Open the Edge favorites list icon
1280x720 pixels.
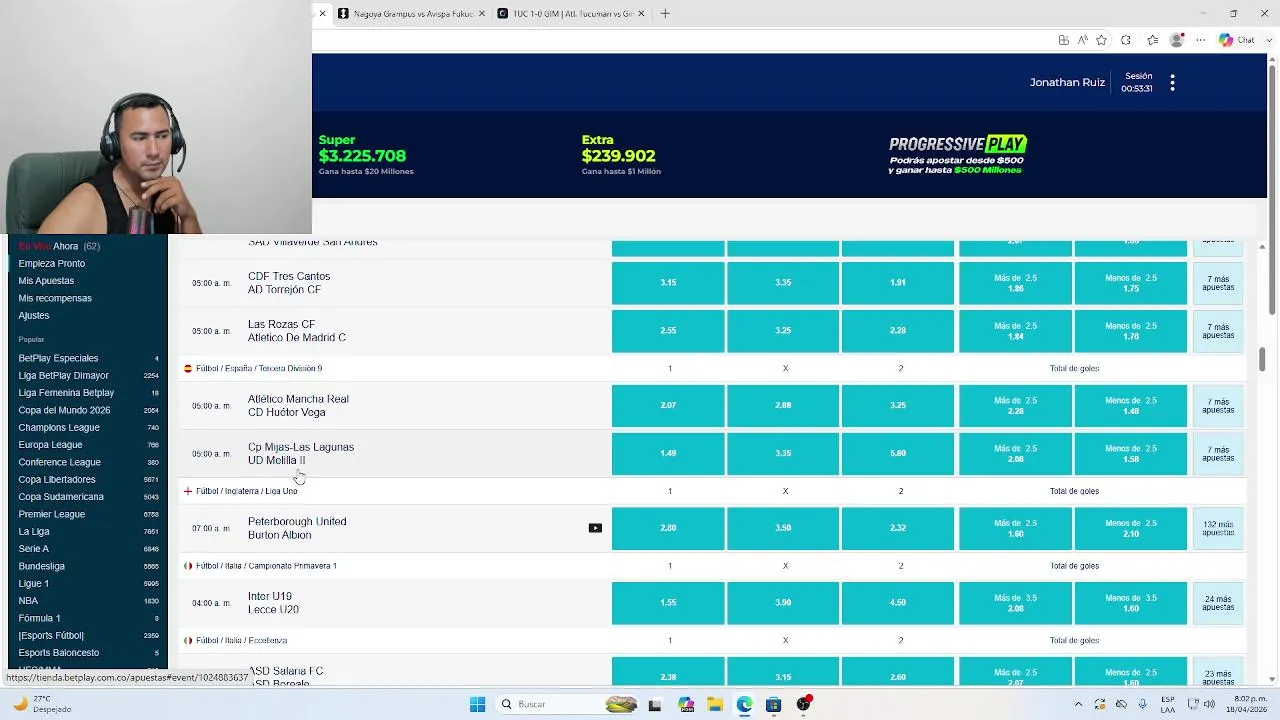tap(1153, 40)
